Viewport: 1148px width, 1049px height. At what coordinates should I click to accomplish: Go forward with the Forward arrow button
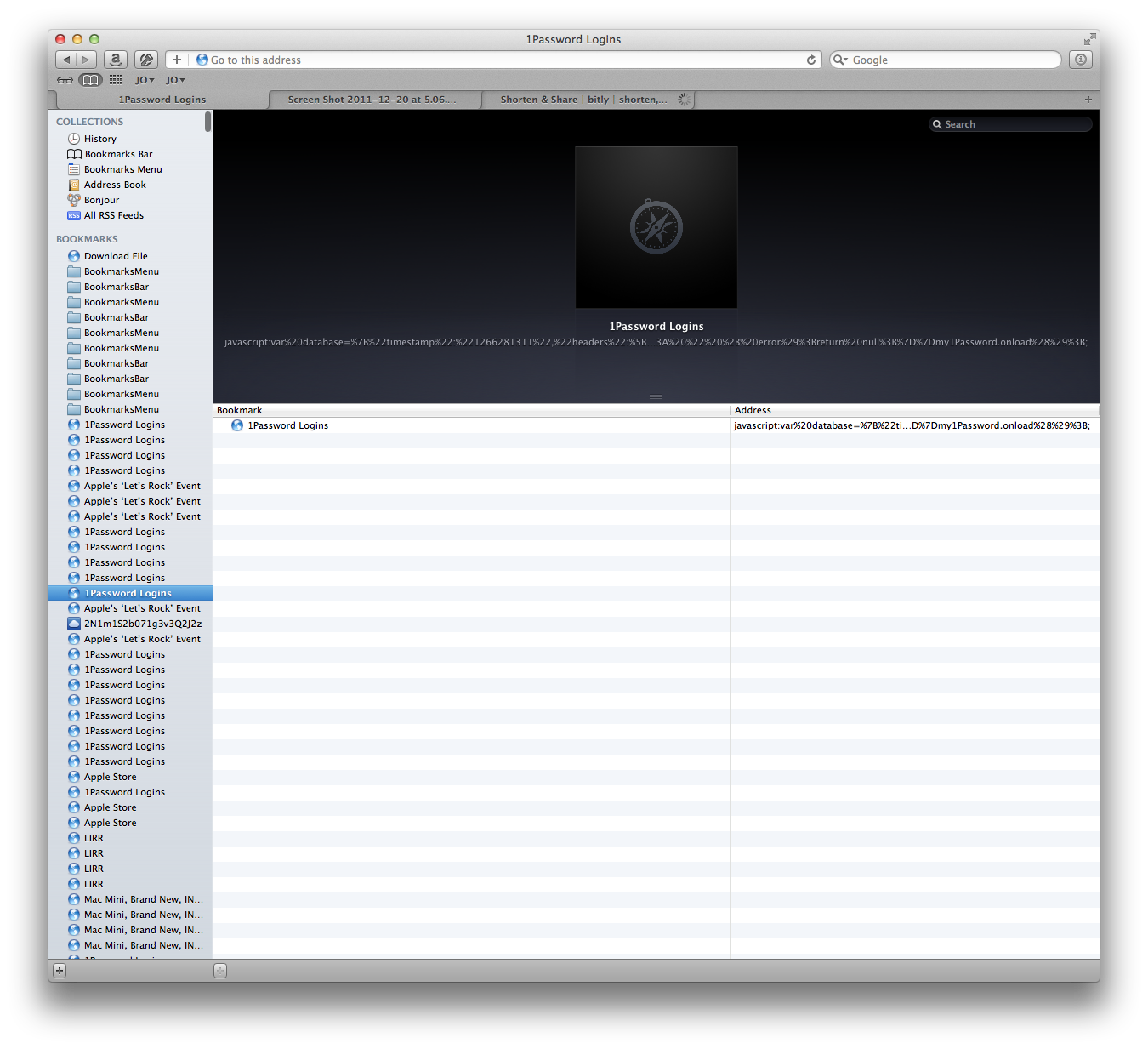pos(87,60)
